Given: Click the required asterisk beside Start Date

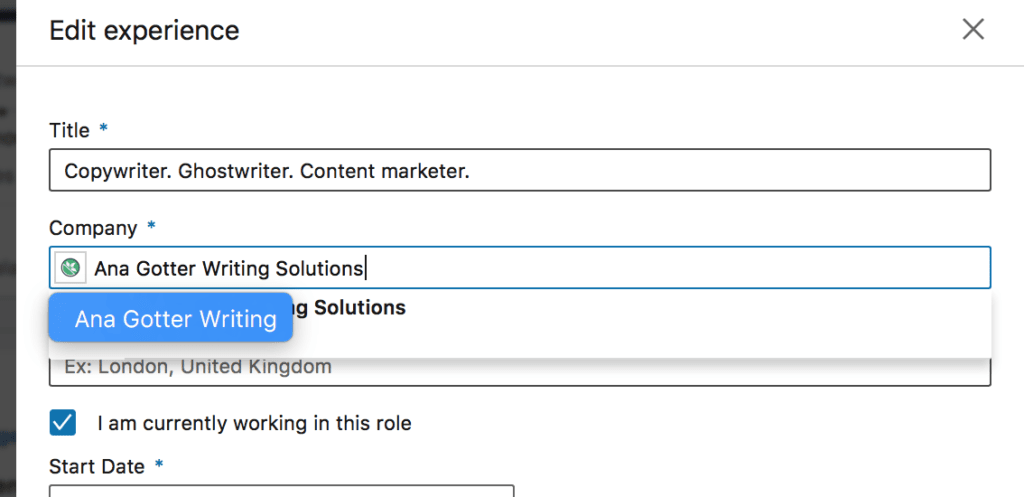Looking at the screenshot, I should pyautogui.click(x=158, y=464).
